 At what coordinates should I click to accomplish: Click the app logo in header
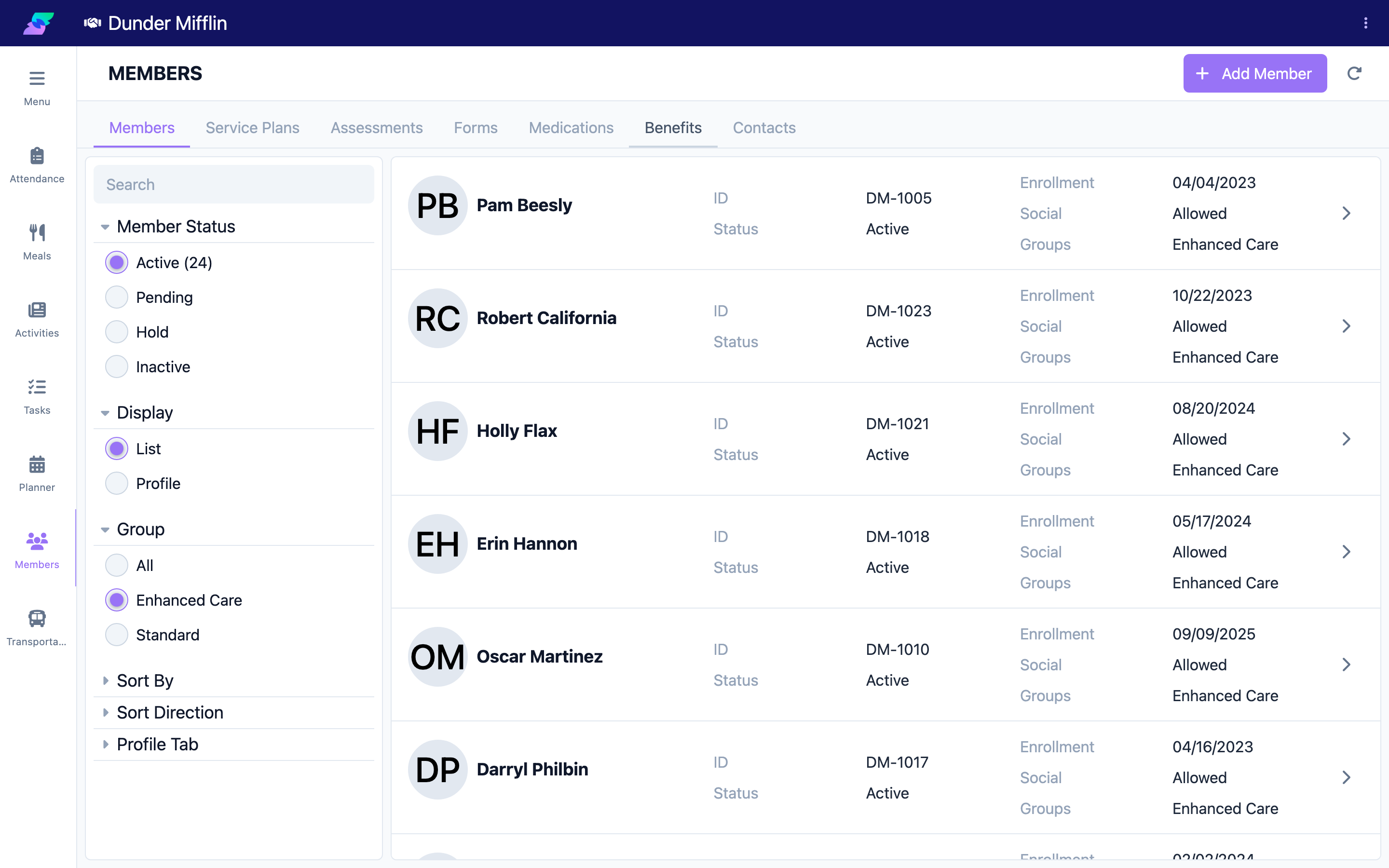(x=39, y=23)
